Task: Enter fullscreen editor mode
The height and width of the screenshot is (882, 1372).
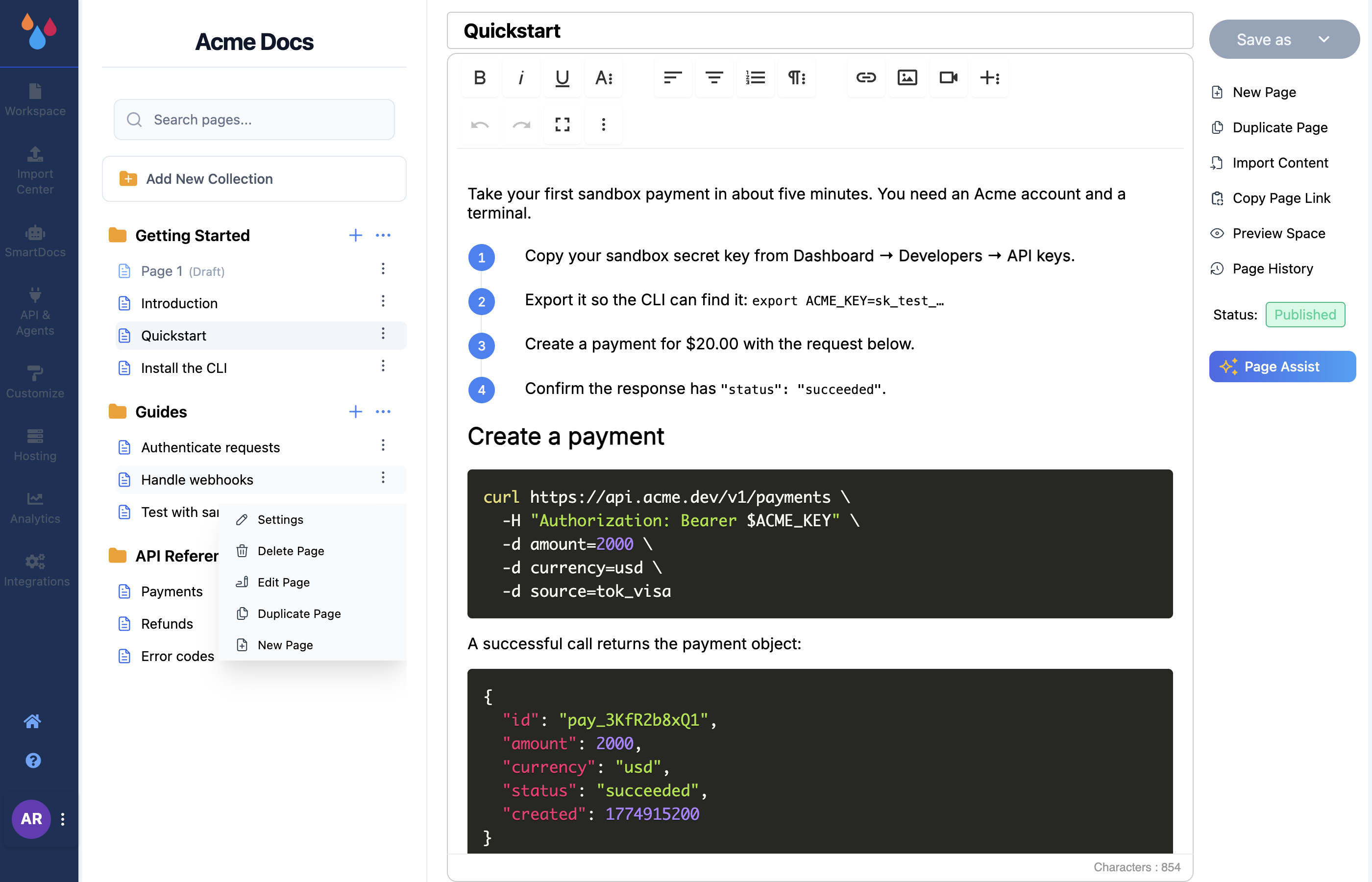Action: click(x=563, y=124)
